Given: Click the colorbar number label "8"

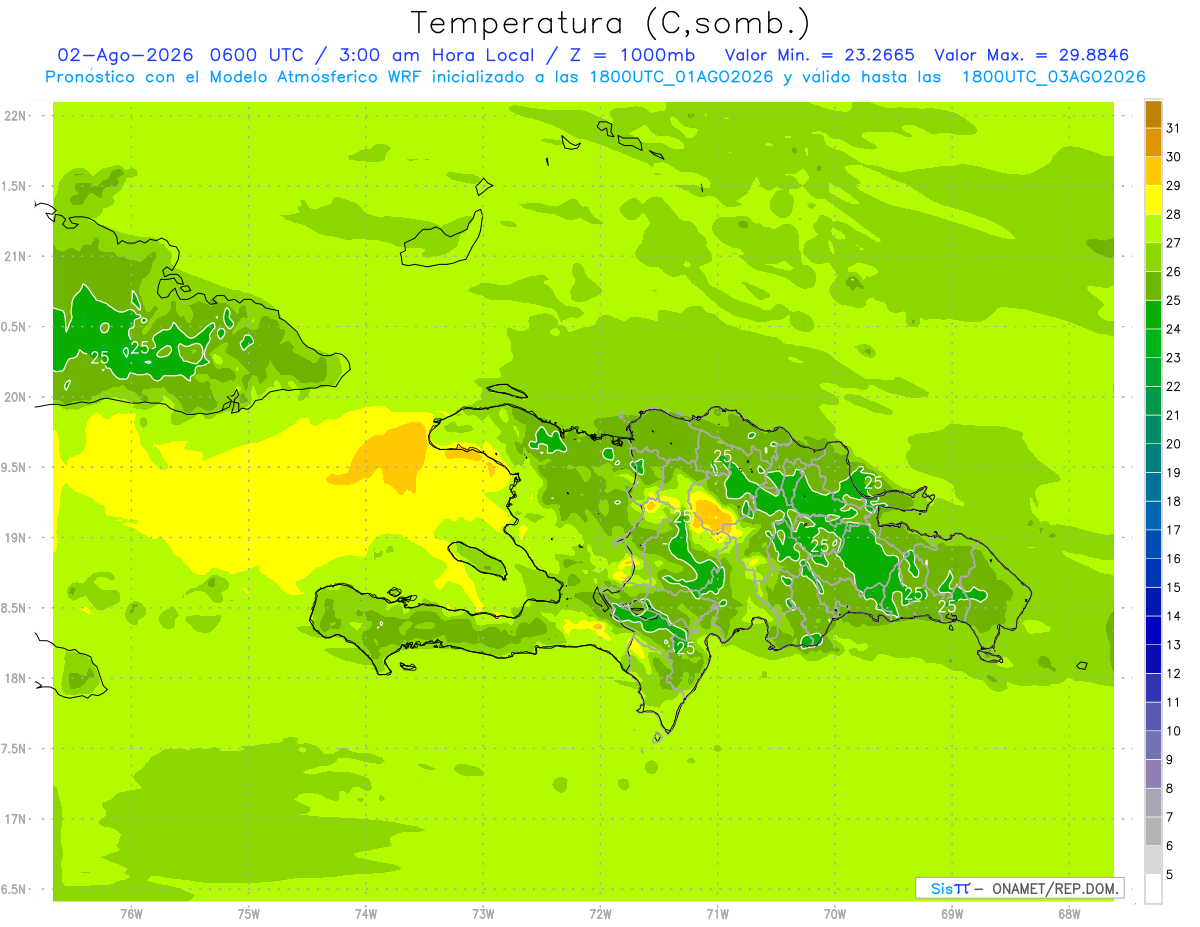Looking at the screenshot, I should [x=1171, y=788].
